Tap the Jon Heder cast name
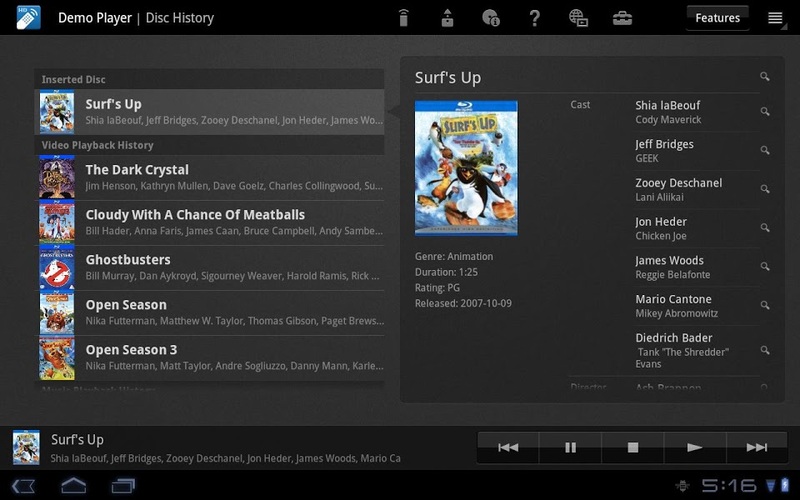Viewport: 800px width, 500px height. click(661, 222)
